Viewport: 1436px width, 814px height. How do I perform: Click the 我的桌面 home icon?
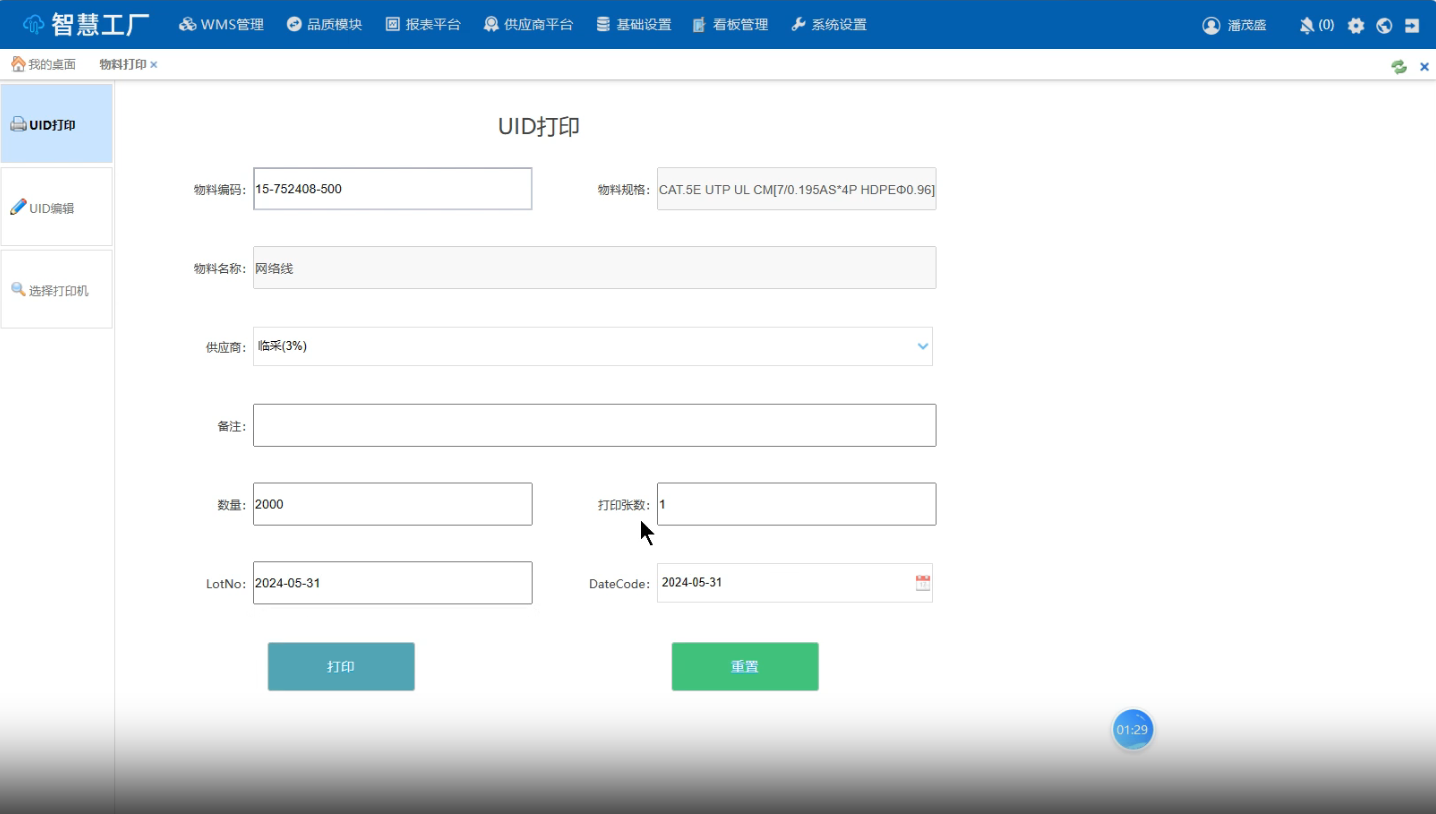[x=18, y=65]
